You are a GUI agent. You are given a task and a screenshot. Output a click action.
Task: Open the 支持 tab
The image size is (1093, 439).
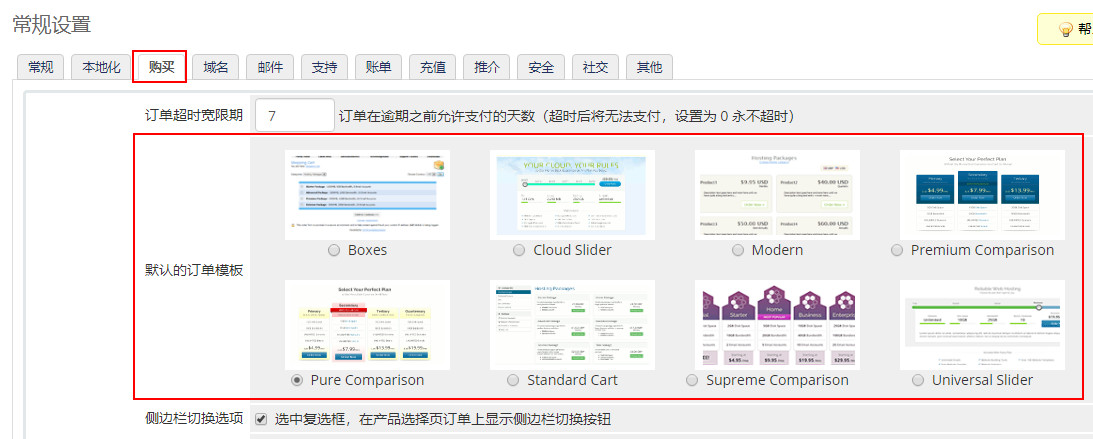[x=324, y=68]
